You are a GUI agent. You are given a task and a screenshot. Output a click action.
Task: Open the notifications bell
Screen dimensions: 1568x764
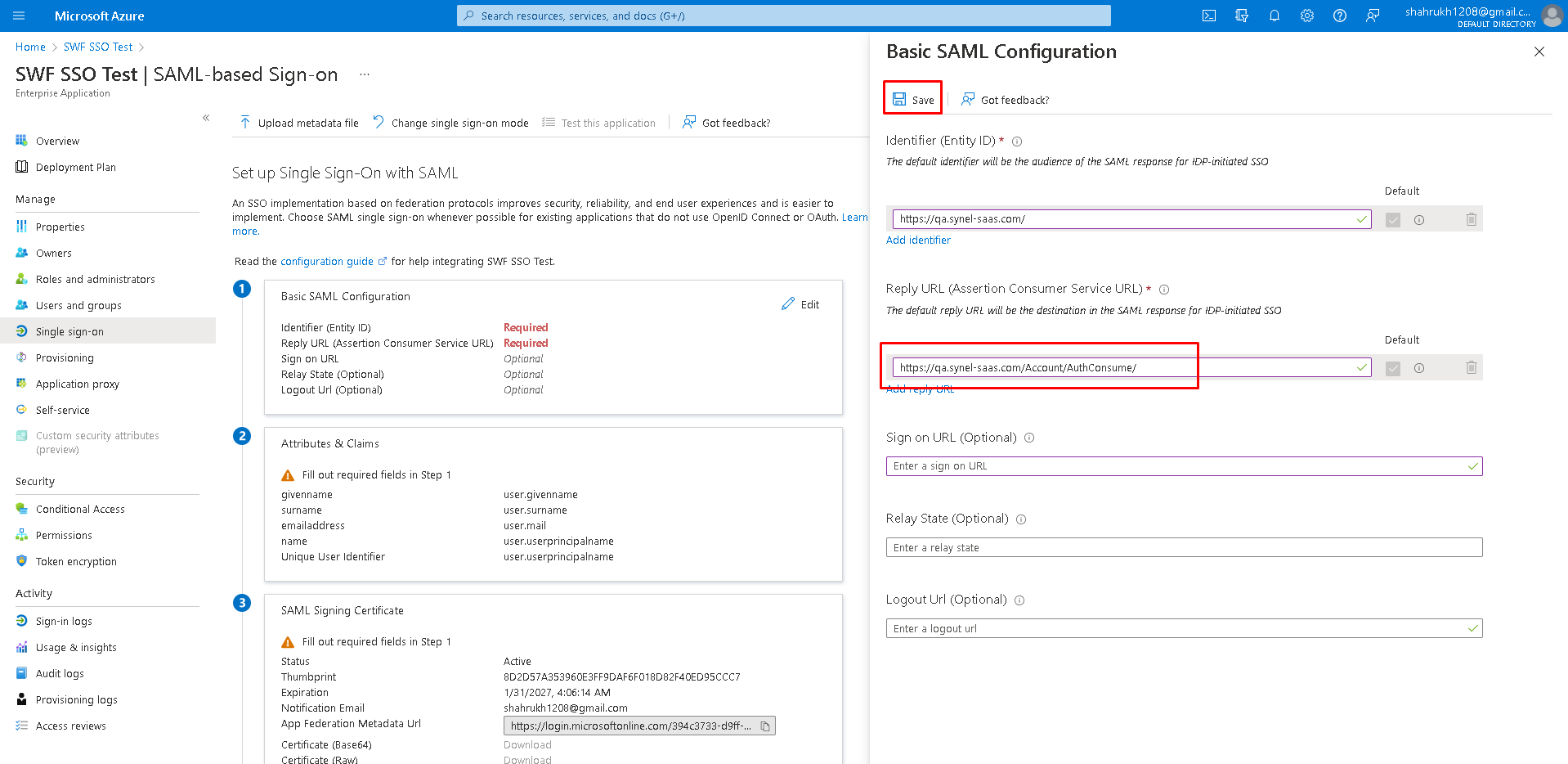pyautogui.click(x=1275, y=16)
